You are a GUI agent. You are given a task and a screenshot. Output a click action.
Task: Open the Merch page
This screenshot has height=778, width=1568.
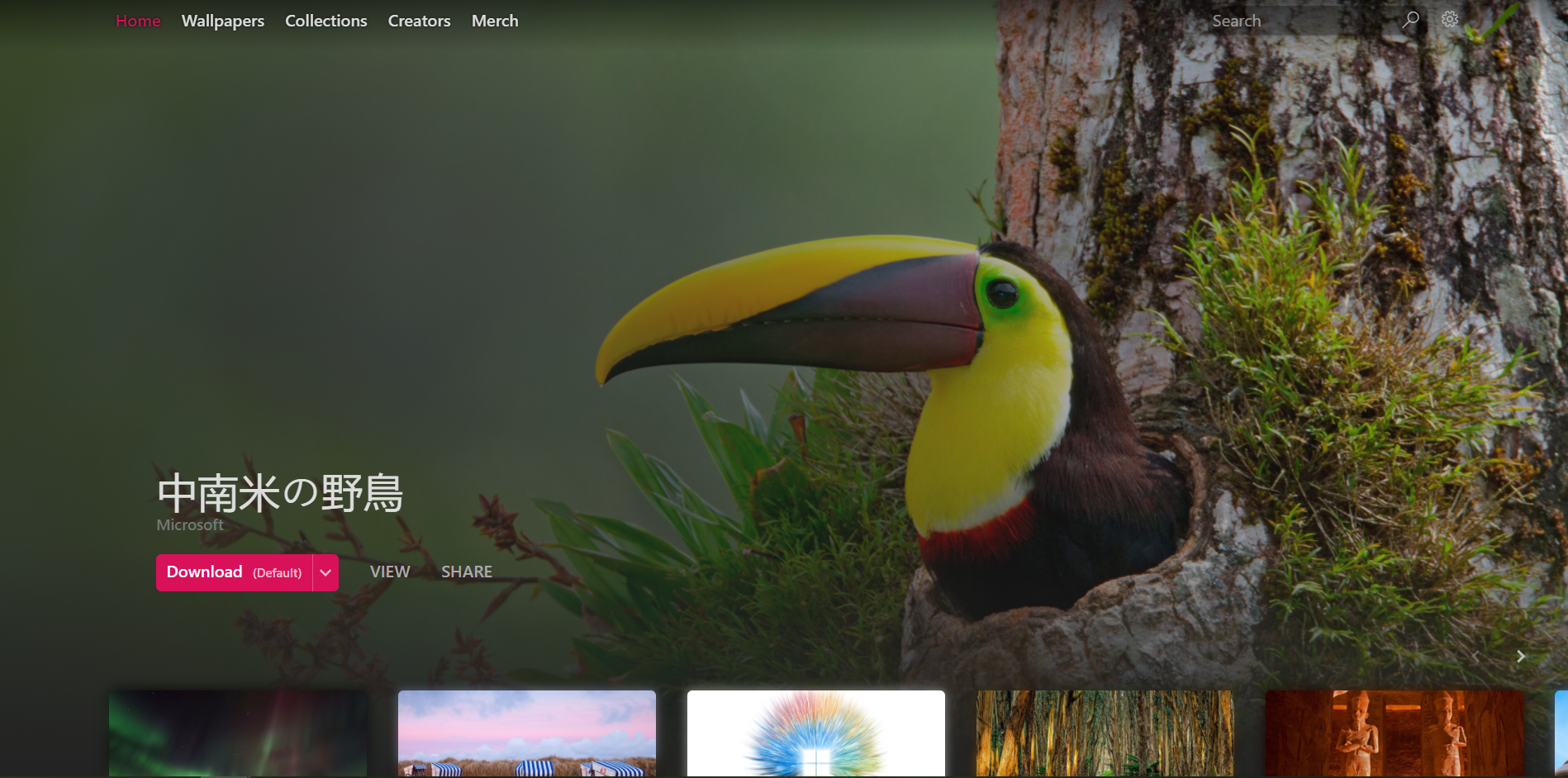[x=495, y=21]
